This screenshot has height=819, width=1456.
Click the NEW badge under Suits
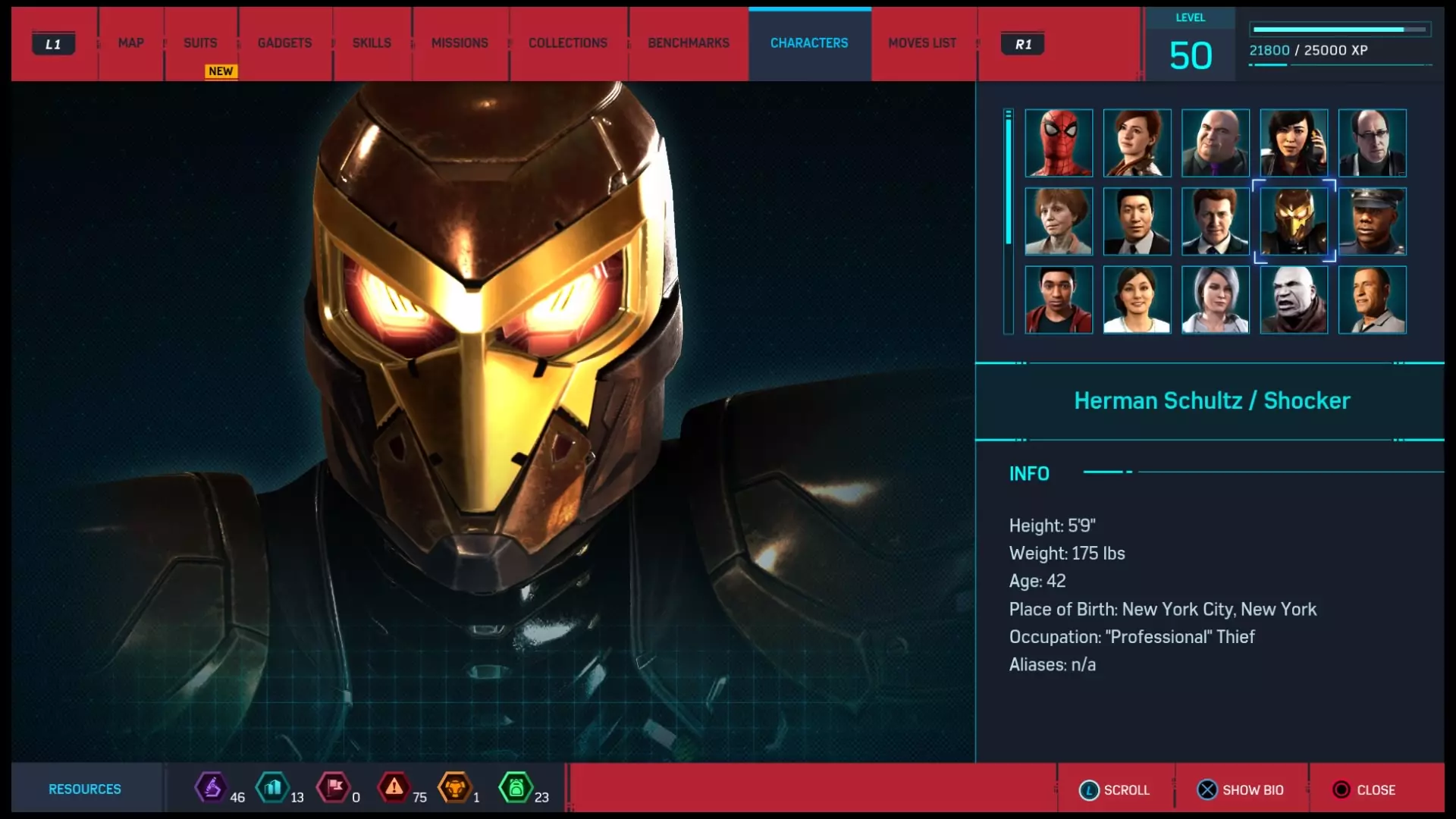221,71
